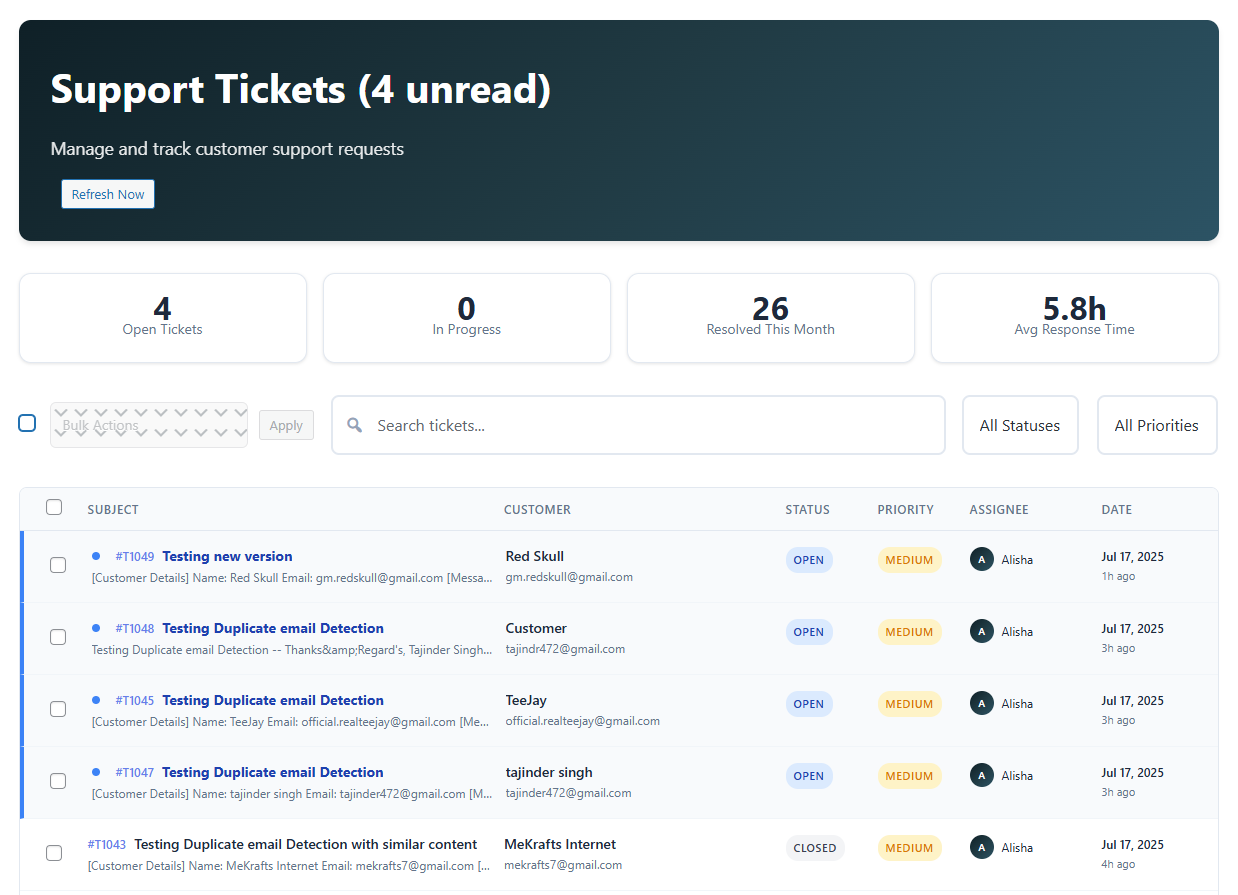Click the unread dot on ticket #T1048
The width and height of the screenshot is (1238, 895).
point(96,628)
